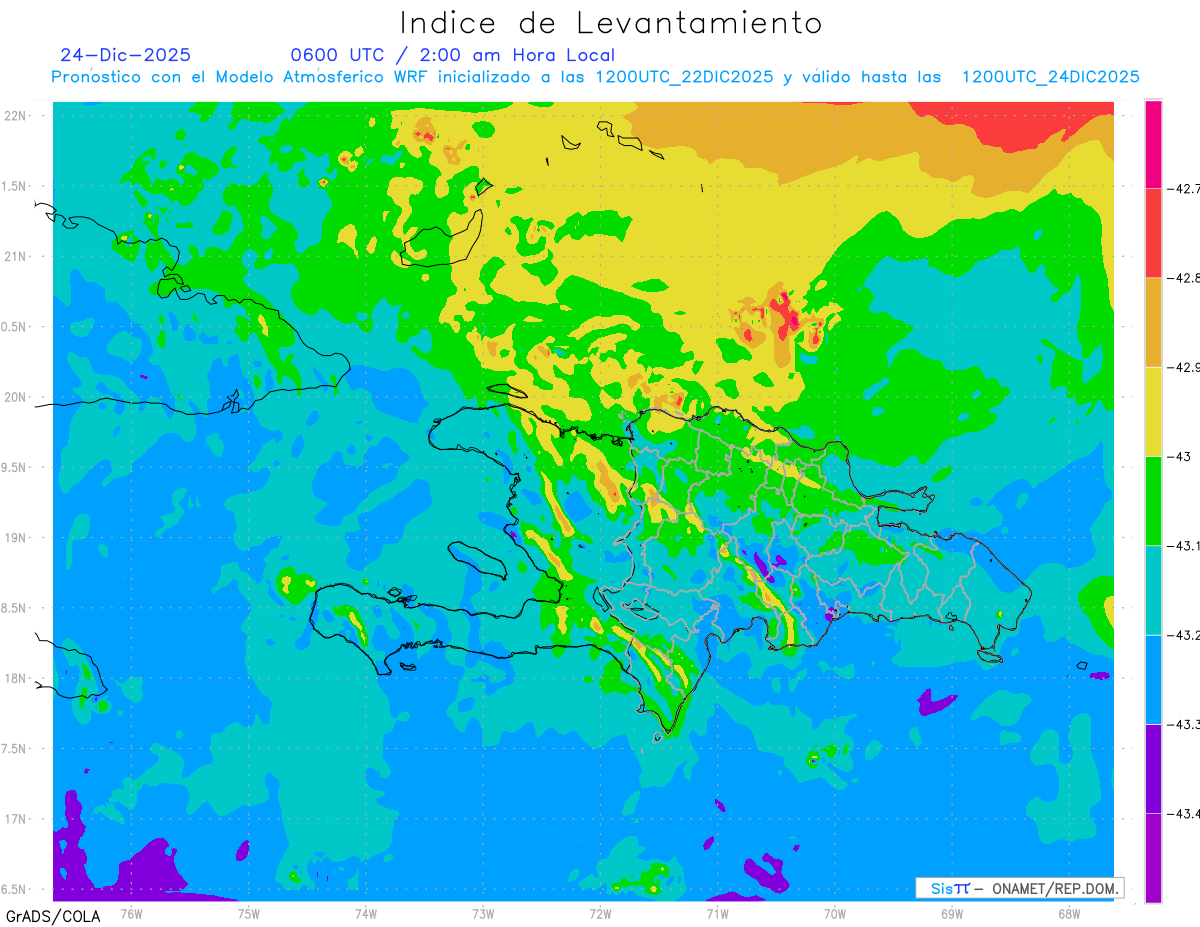Click the '70W' longitude label

point(835,913)
